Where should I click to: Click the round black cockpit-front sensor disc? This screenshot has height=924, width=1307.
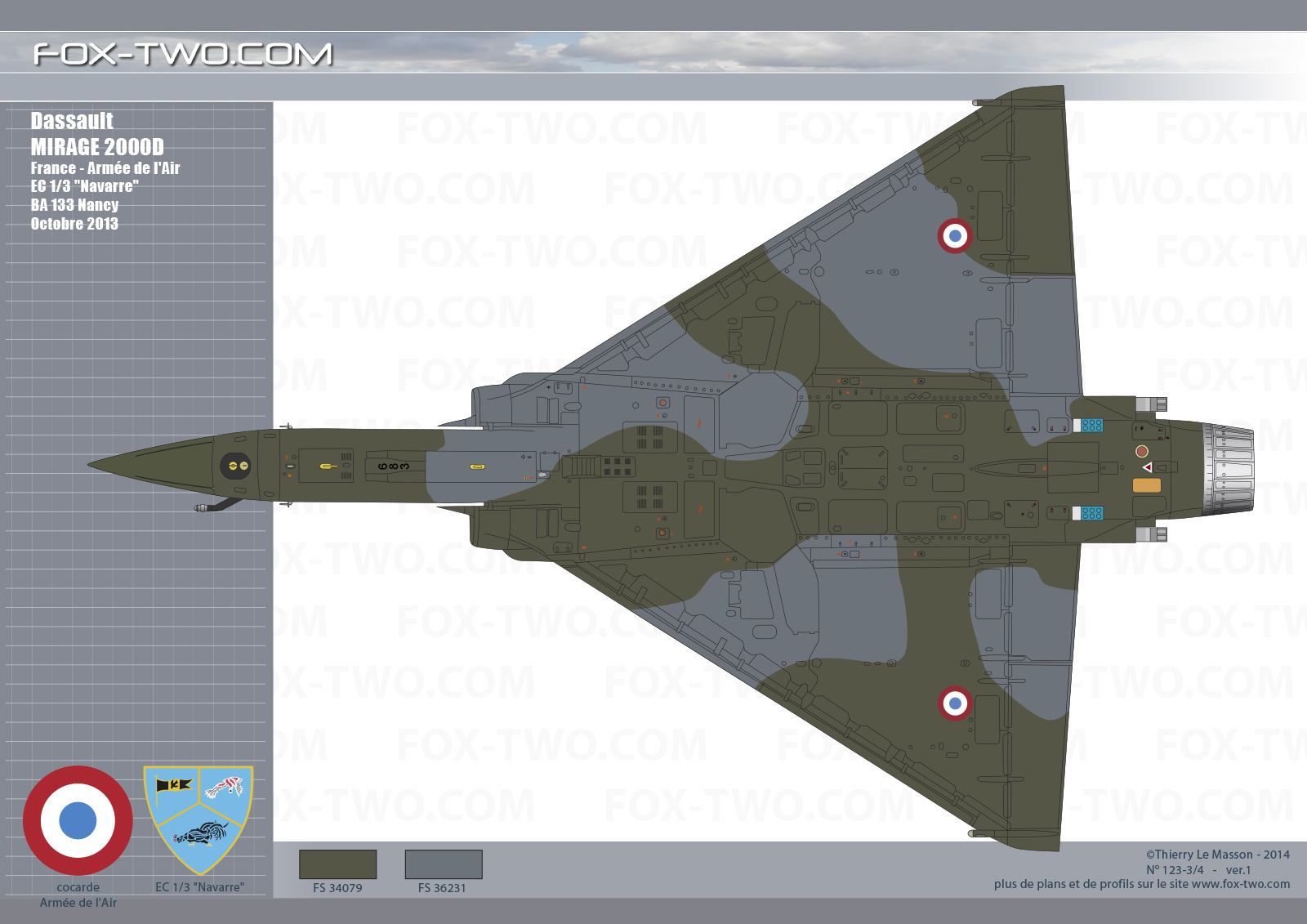pos(235,466)
